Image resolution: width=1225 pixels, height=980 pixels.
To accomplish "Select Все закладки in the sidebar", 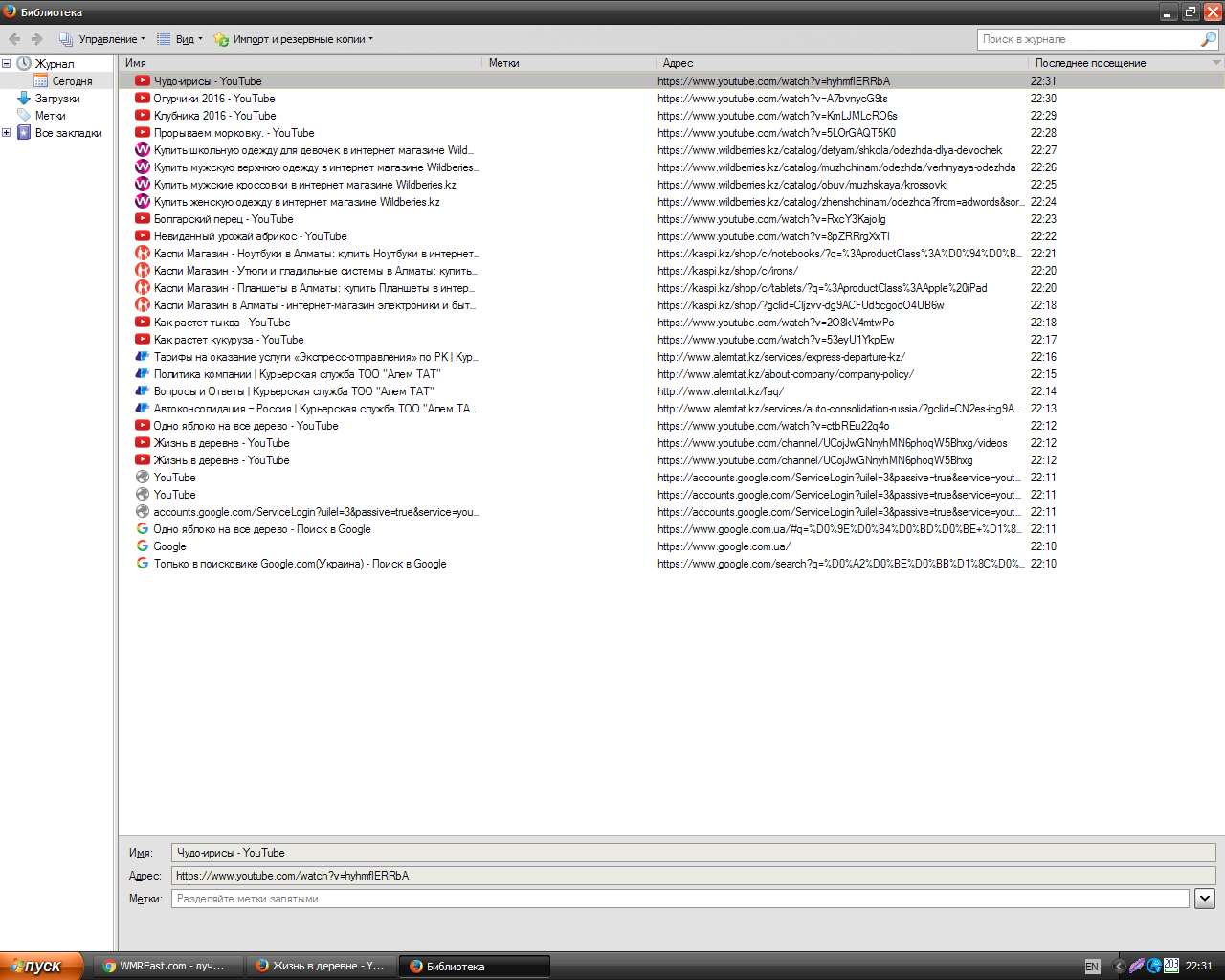I will [x=68, y=133].
